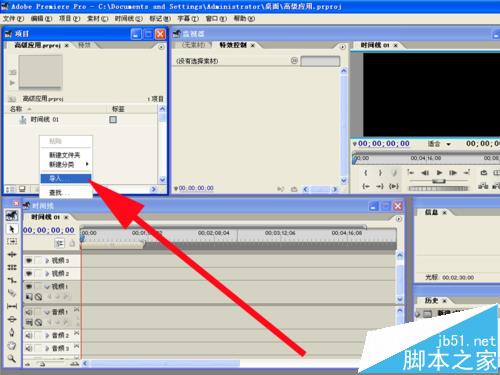Click the monitor shuttle slider handle
The width and height of the screenshot is (500, 375).
(439, 181)
